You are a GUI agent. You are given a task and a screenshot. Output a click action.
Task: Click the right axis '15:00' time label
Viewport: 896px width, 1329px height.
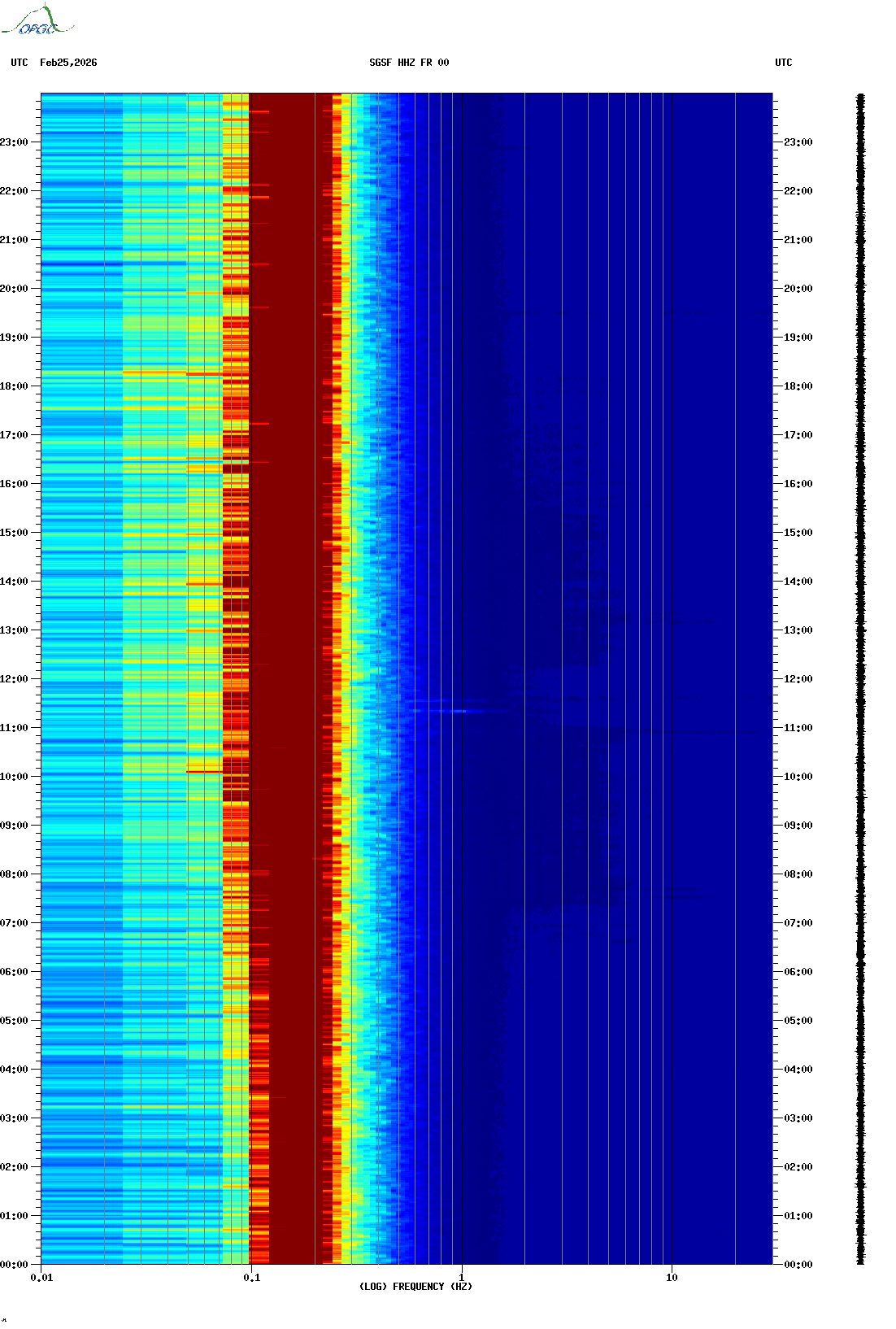[x=798, y=533]
